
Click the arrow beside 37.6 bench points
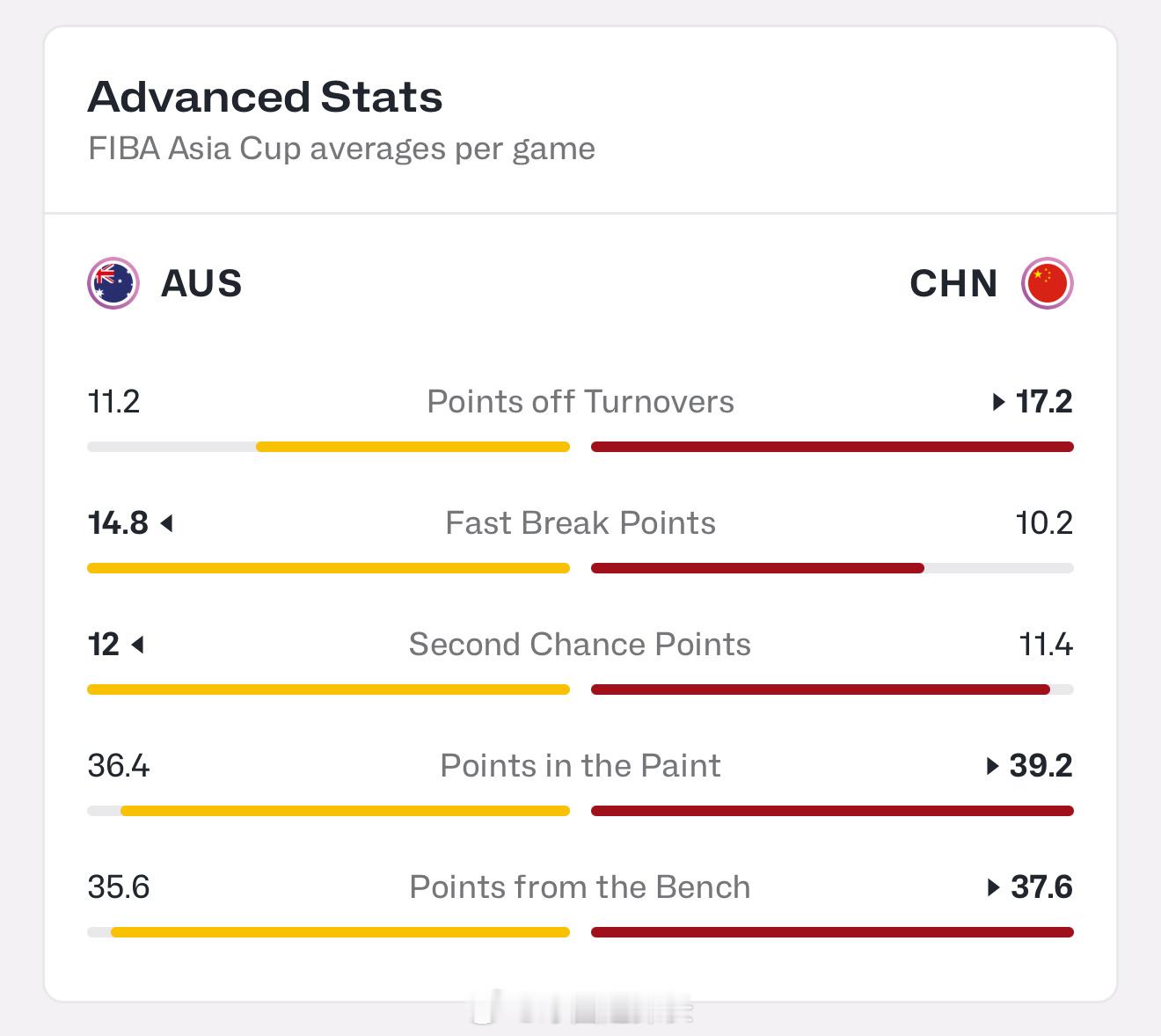994,887
